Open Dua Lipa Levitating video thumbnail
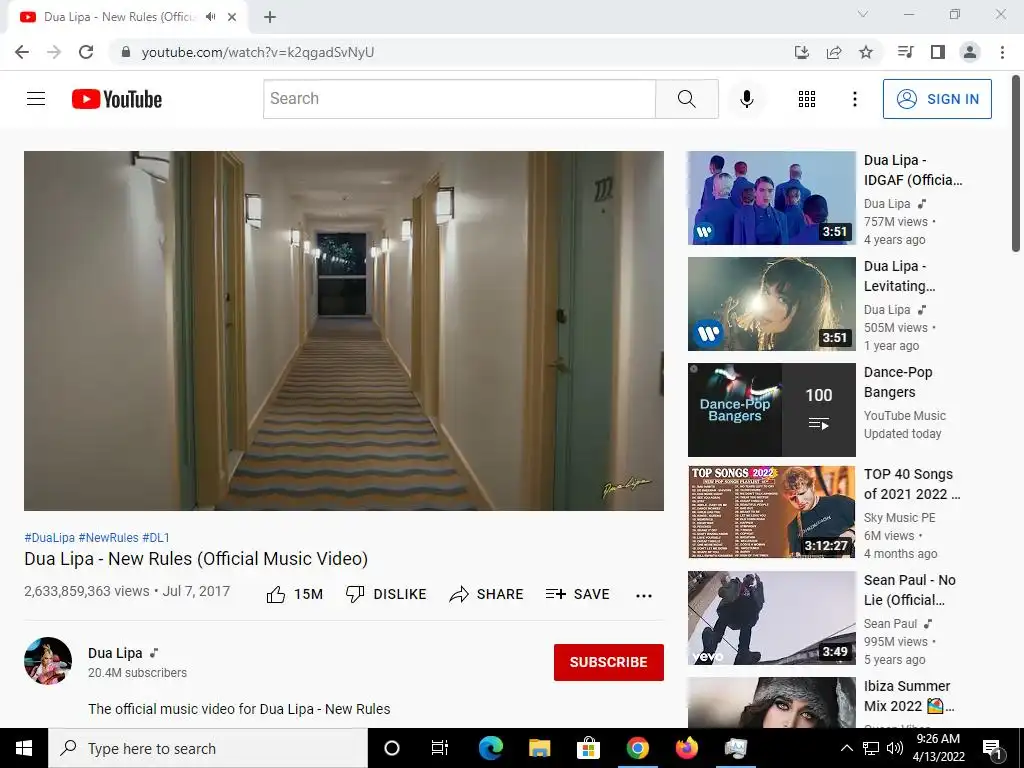This screenshot has width=1024, height=768. pyautogui.click(x=772, y=304)
